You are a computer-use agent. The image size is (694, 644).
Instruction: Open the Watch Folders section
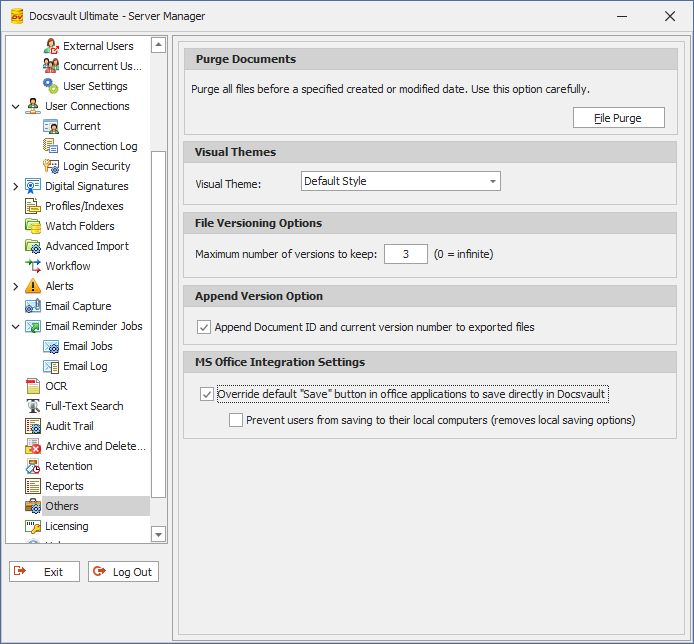[x=80, y=226]
